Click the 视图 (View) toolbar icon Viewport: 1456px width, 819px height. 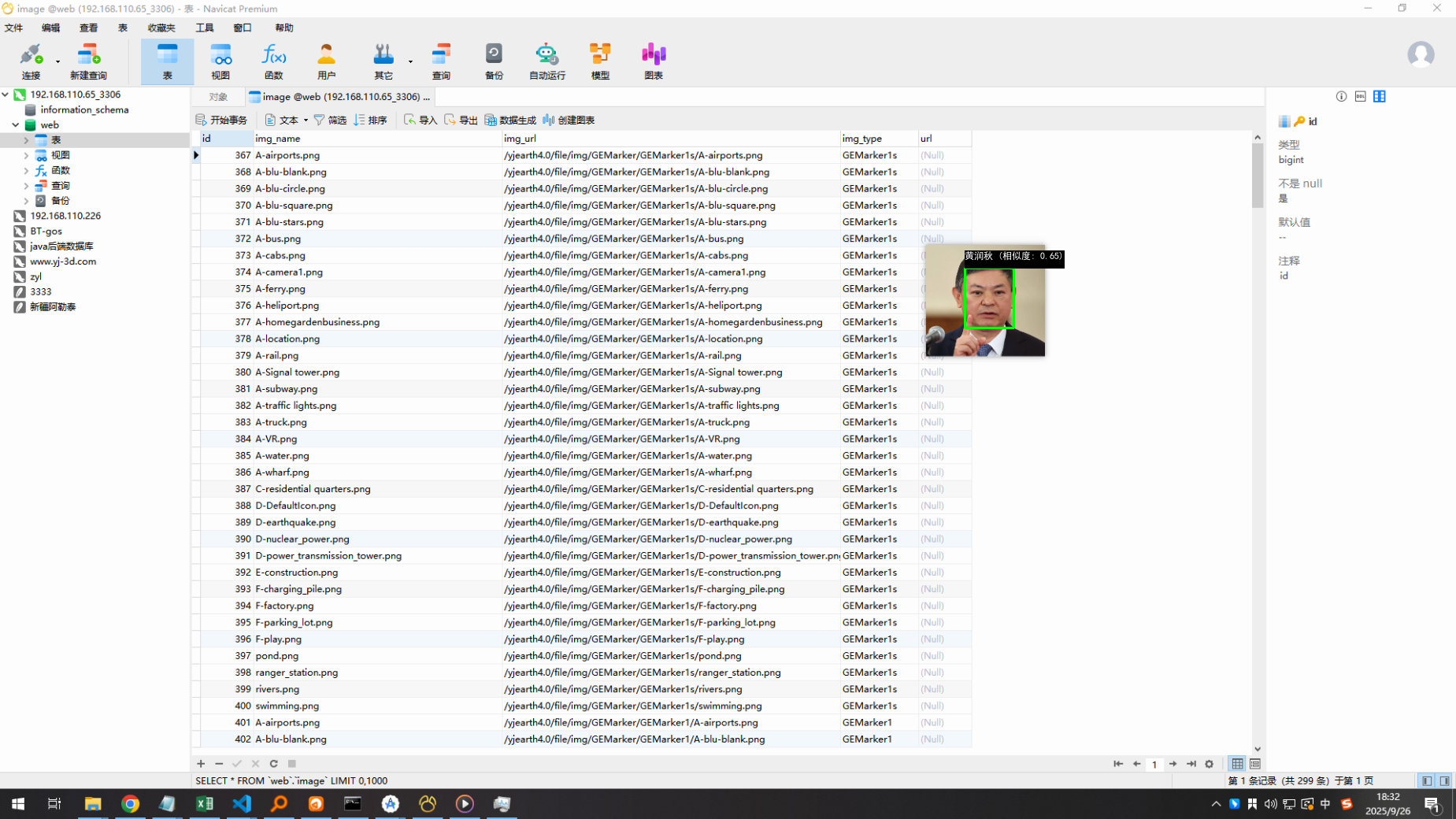click(220, 61)
